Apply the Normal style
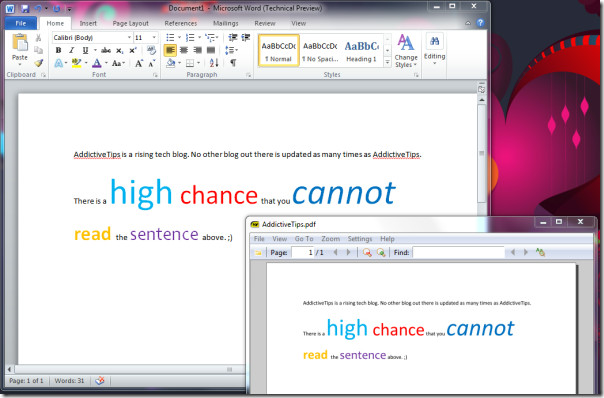Image resolution: width=604 pixels, height=398 pixels. point(279,50)
